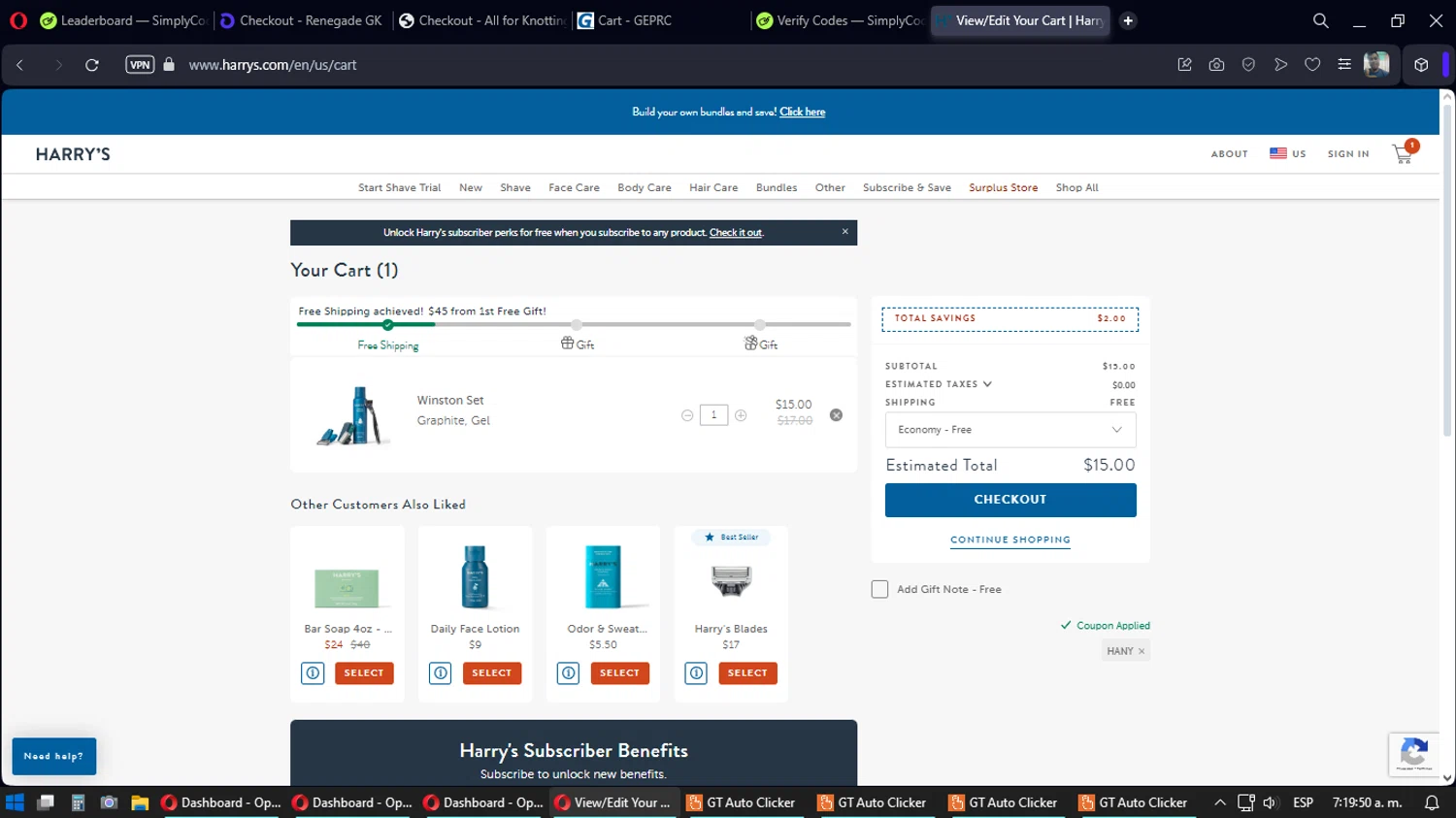Open Calculator from the taskbar
The height and width of the screenshot is (818, 1456).
[78, 802]
